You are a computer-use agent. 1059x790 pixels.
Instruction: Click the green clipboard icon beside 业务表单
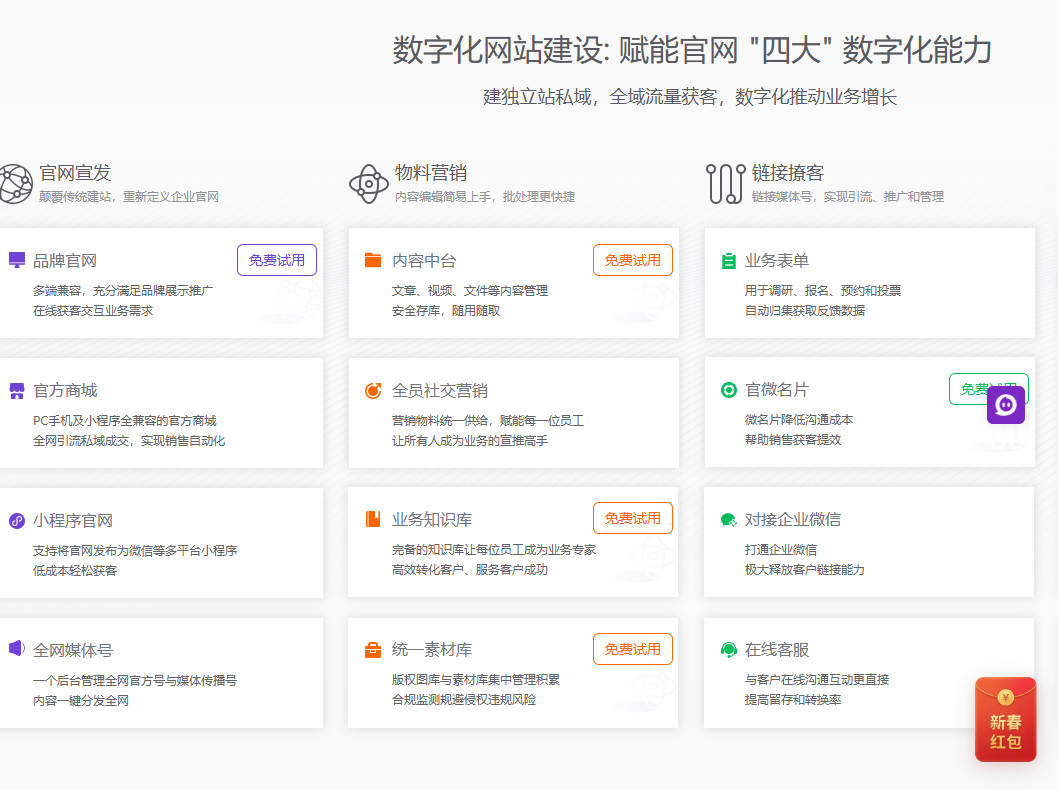tap(728, 261)
